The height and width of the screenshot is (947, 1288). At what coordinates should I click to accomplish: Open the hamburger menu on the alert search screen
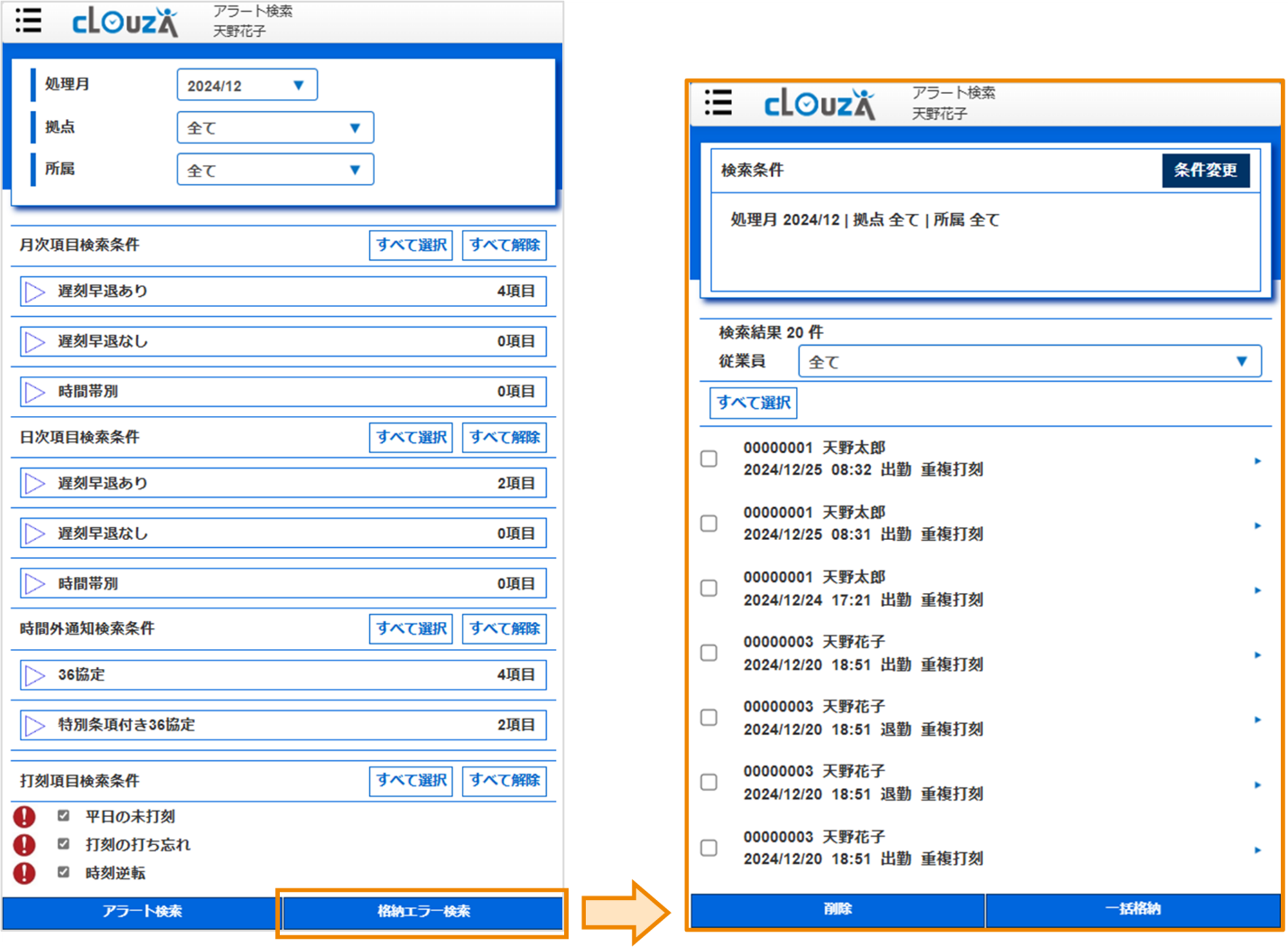pos(28,21)
